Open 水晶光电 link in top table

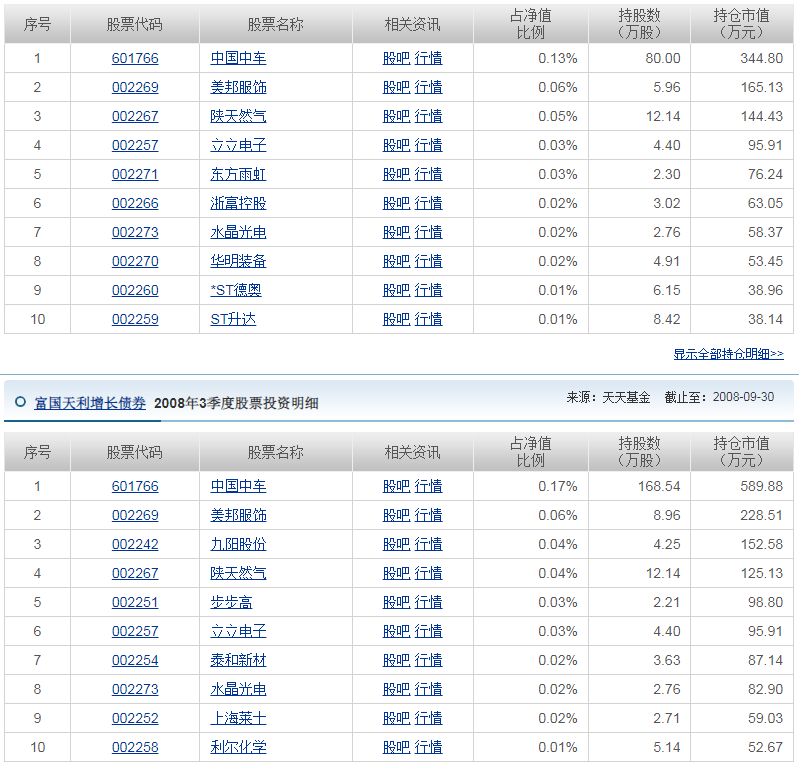pyautogui.click(x=238, y=232)
